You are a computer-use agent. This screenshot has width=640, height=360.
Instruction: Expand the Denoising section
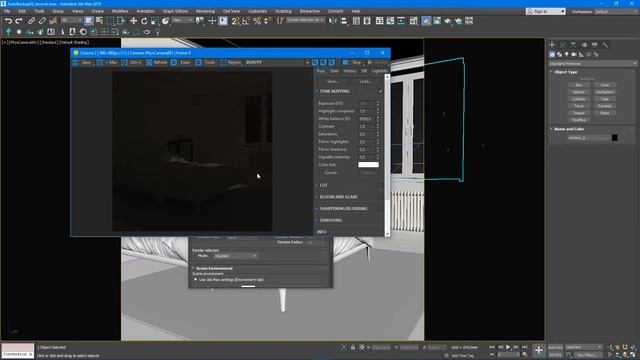[317, 220]
